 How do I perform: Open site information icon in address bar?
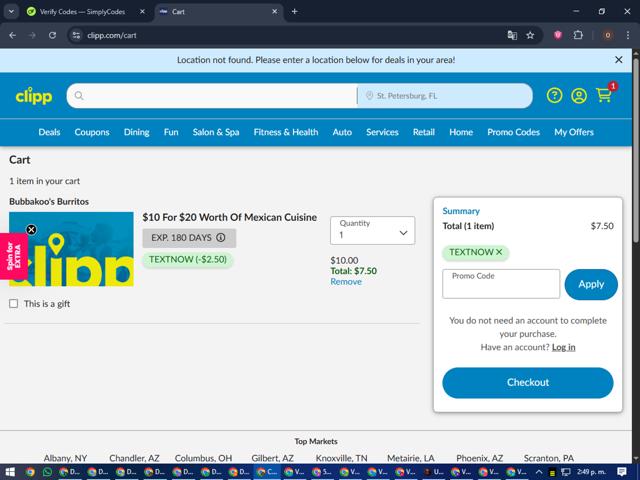coord(76,36)
